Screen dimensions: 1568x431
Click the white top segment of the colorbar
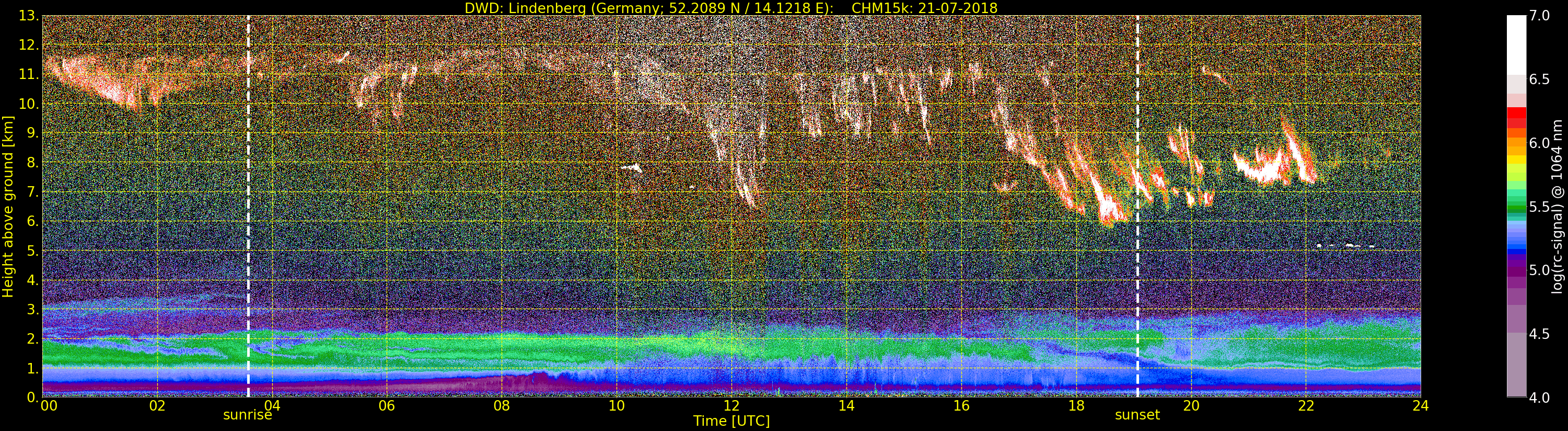(x=1516, y=44)
